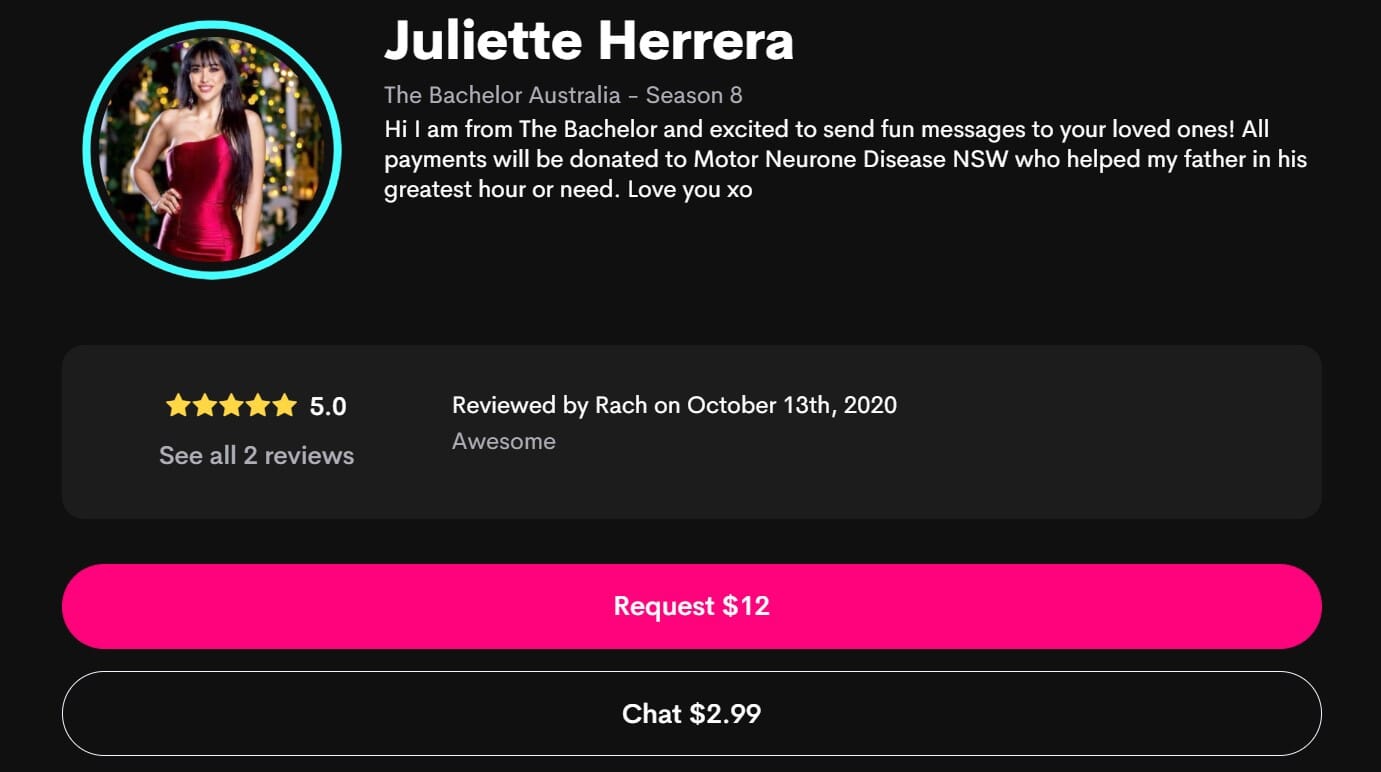Click the fifth and last rating star

tap(285, 405)
